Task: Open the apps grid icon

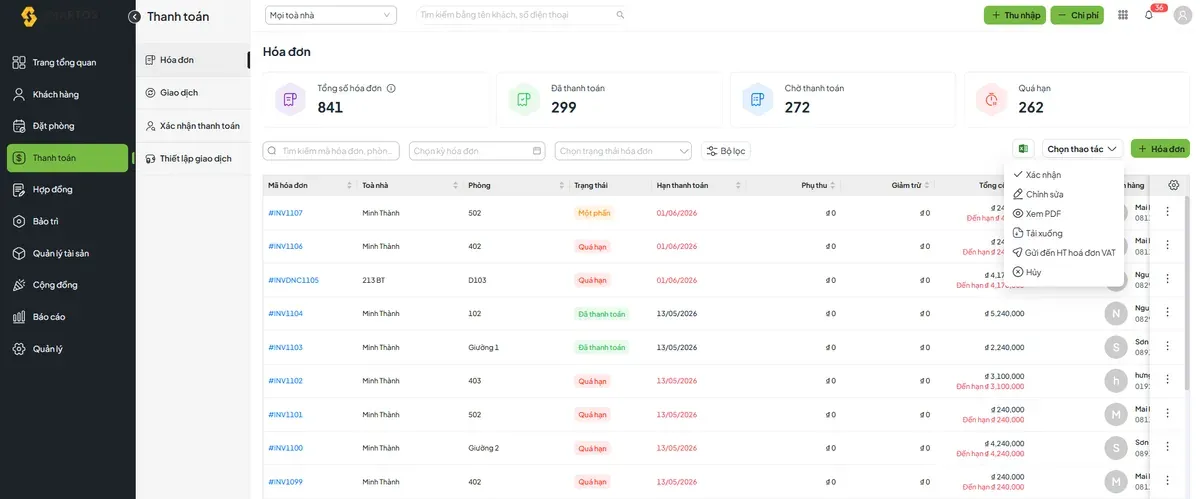Action: [x=1123, y=15]
